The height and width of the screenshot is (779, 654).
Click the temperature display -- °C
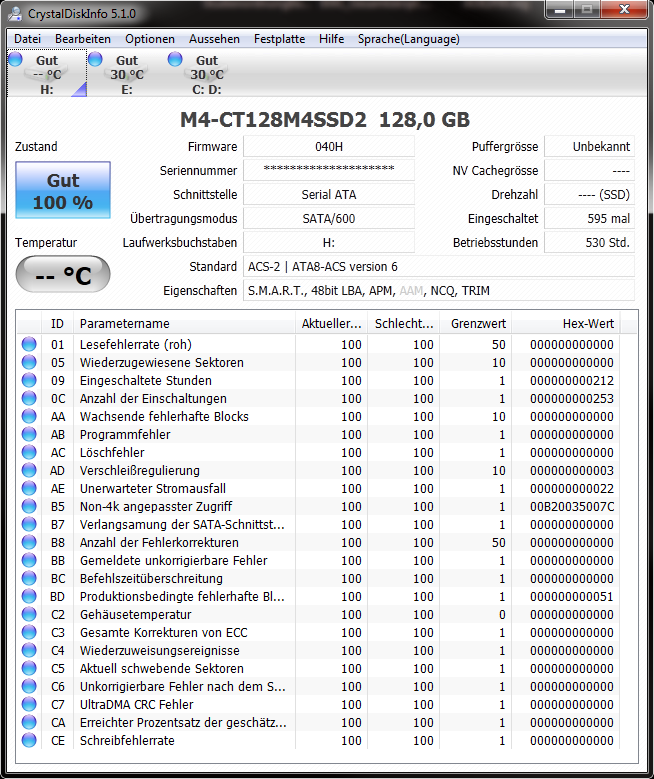coord(63,274)
